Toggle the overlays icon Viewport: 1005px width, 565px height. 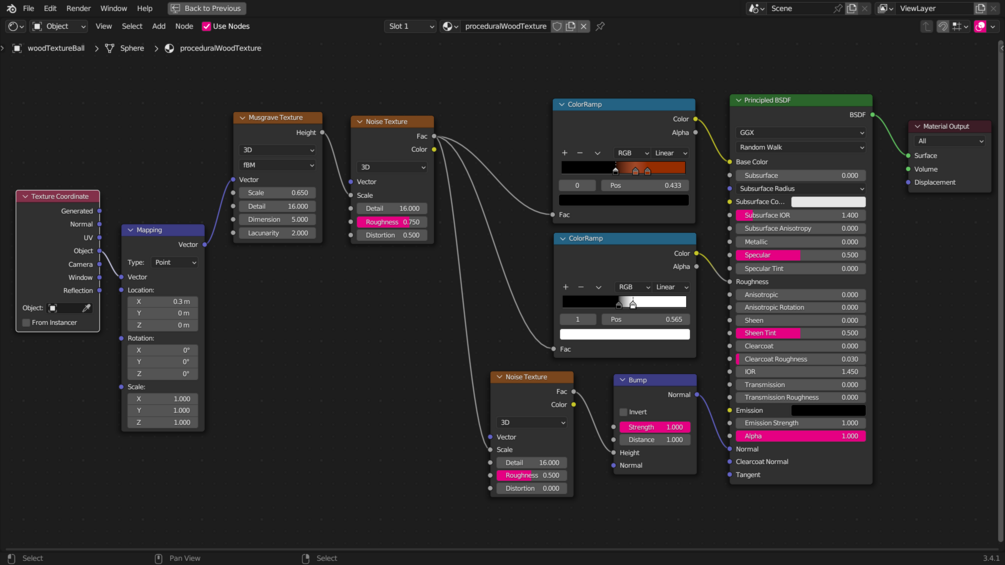pos(980,26)
